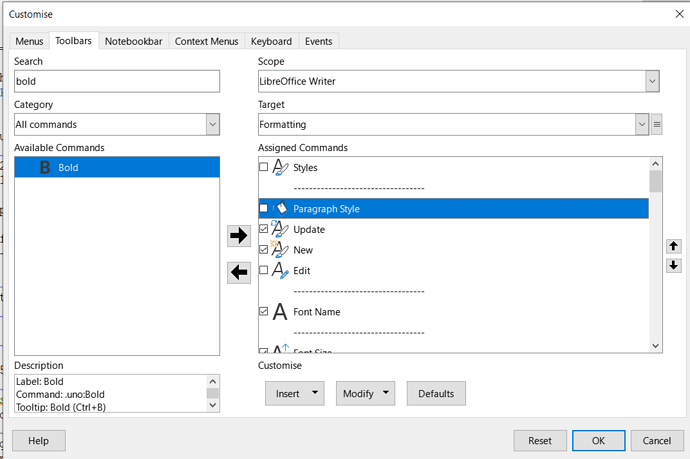Click Assigned Commands scrollbar up arrow
690x459 pixels.
[x=655, y=164]
